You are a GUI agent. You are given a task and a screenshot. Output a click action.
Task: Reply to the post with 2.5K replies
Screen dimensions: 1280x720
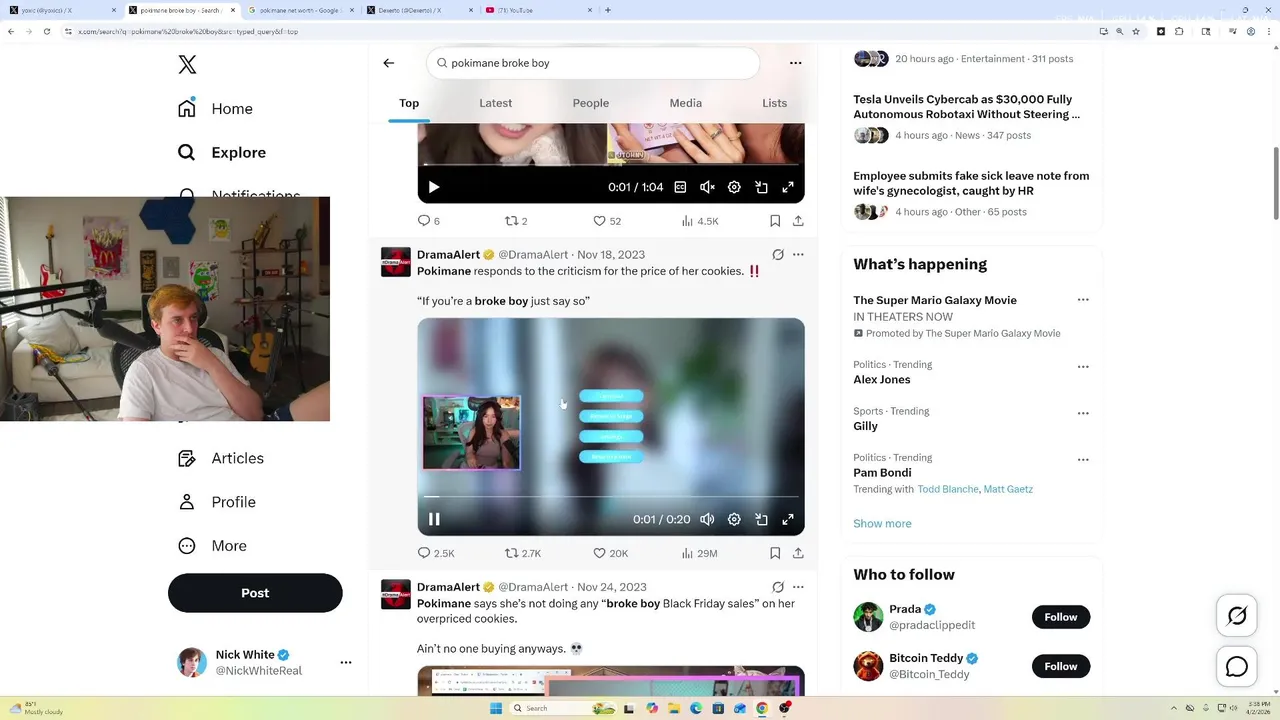click(435, 553)
